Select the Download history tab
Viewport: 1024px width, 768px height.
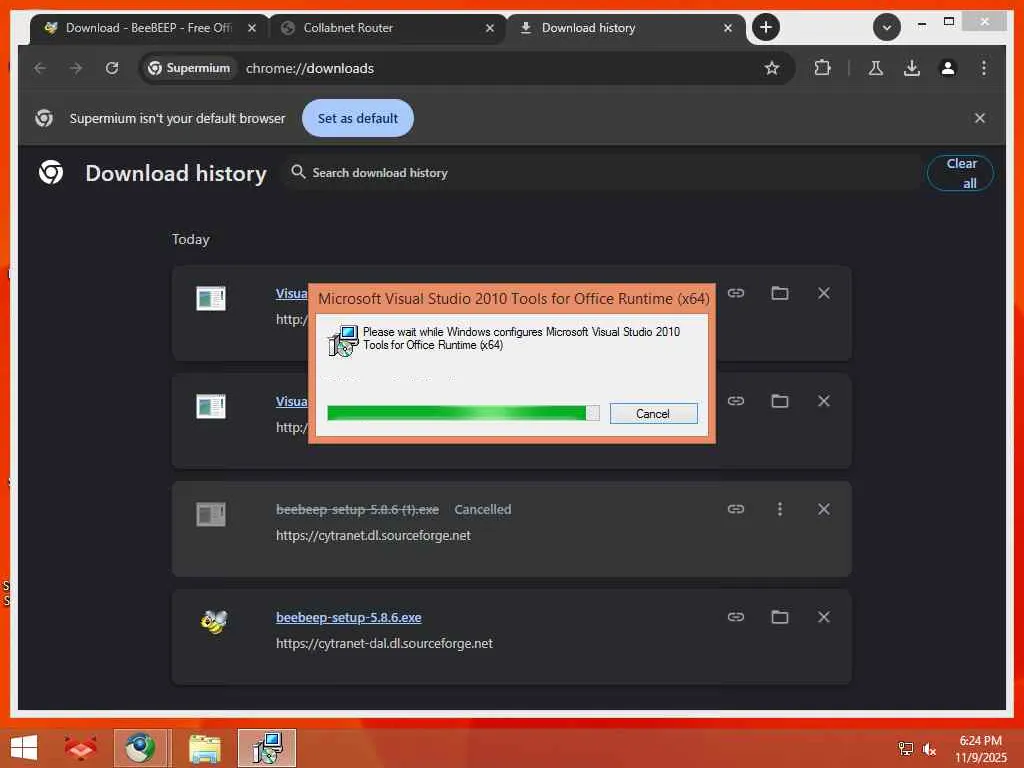click(624, 28)
